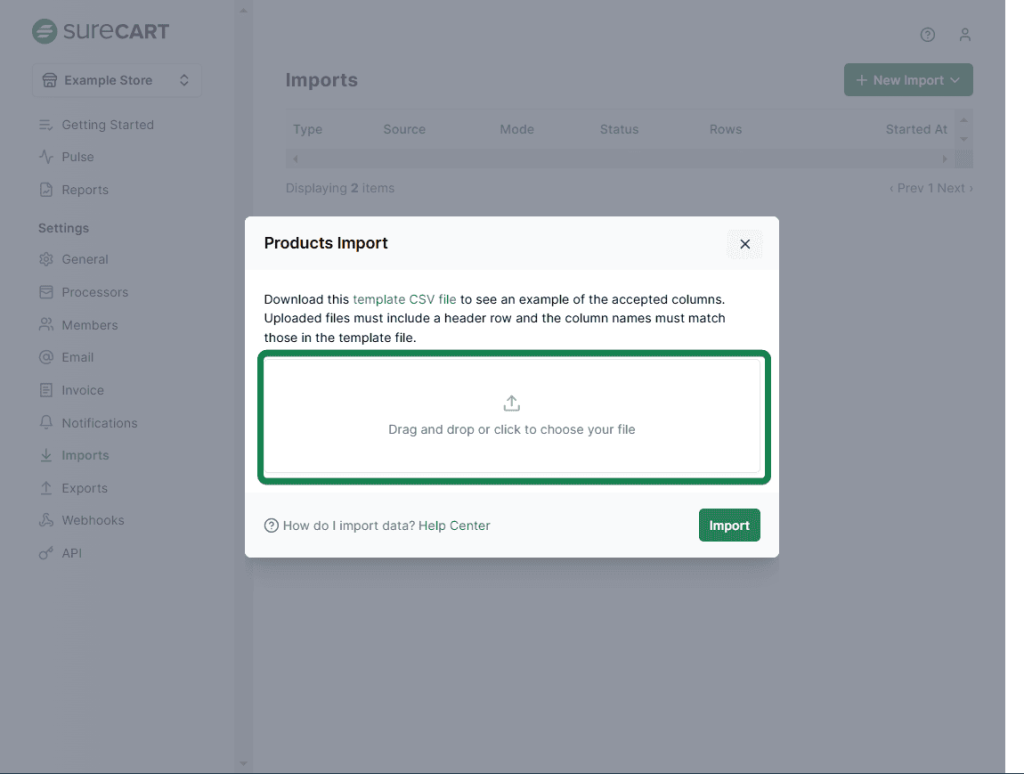1024x774 pixels.
Task: Open Notifications settings
Action: click(x=99, y=423)
